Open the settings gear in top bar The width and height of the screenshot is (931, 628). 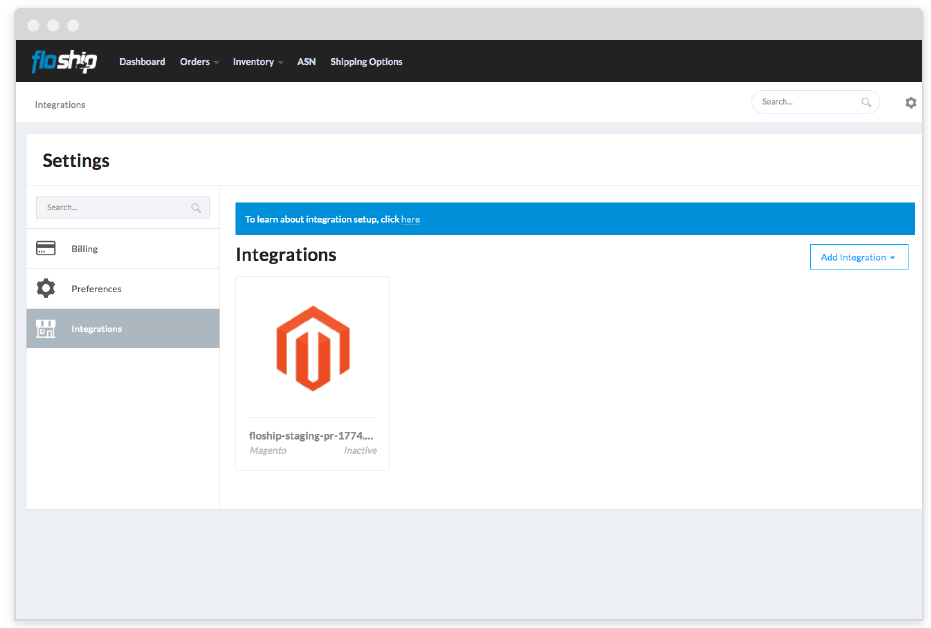coord(910,103)
